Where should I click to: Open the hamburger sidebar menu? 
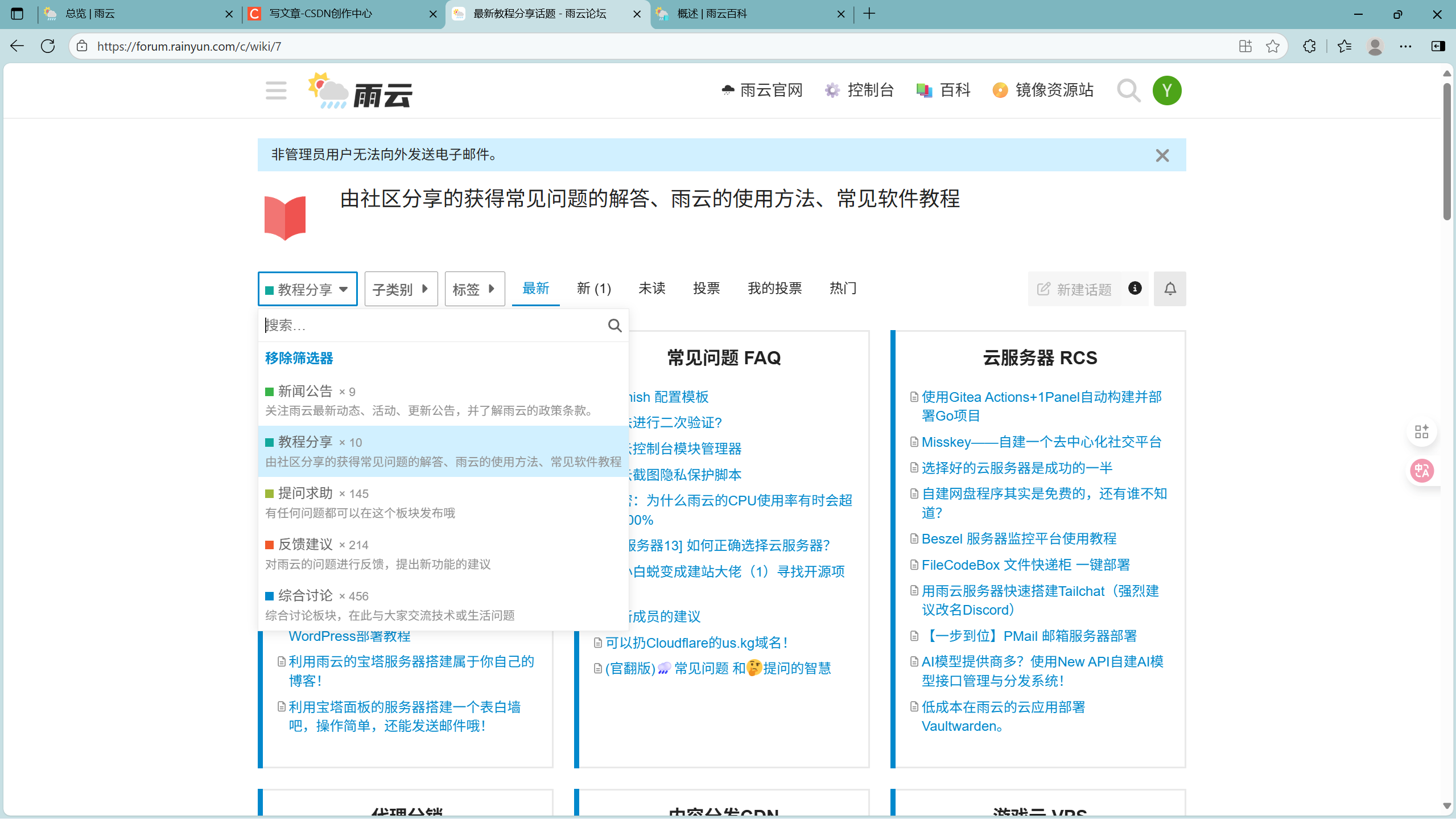pyautogui.click(x=276, y=90)
